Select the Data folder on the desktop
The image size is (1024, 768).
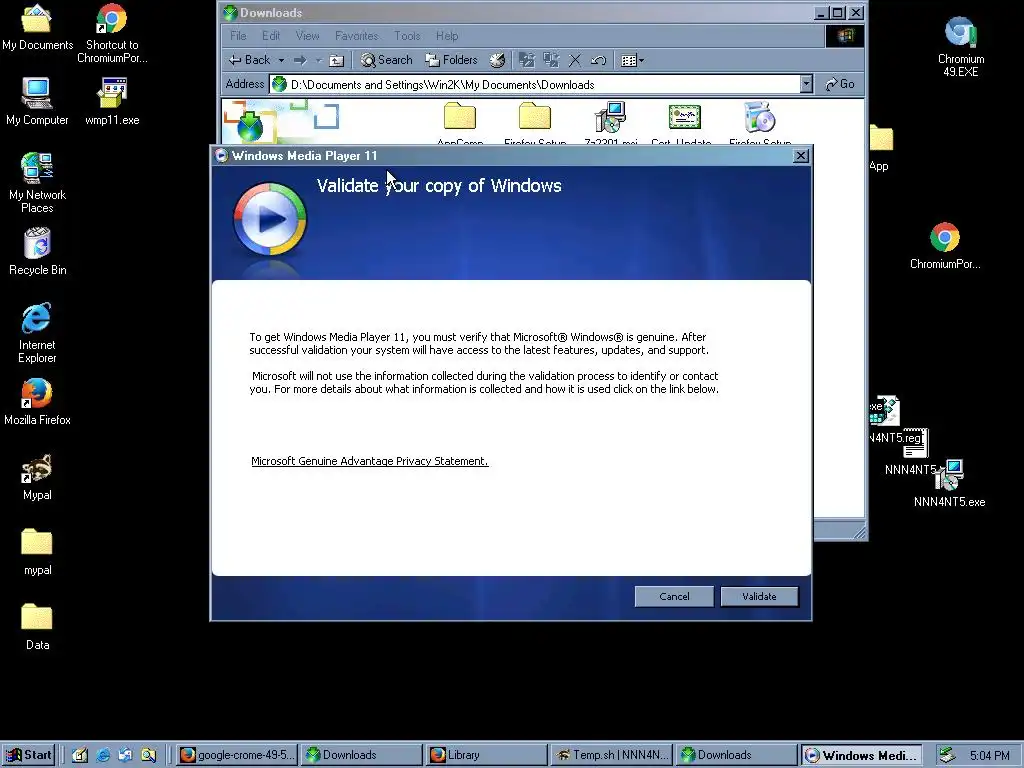37,627
